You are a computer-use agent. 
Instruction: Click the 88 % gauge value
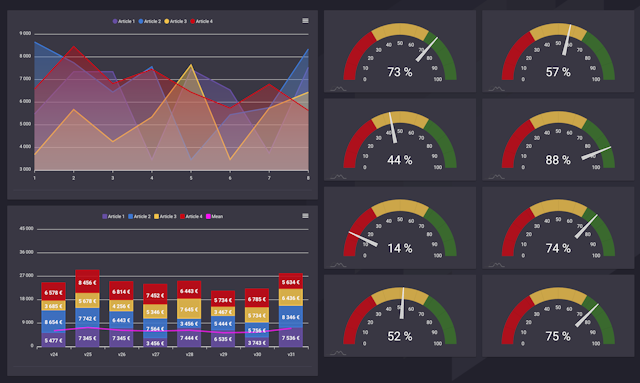tap(558, 160)
